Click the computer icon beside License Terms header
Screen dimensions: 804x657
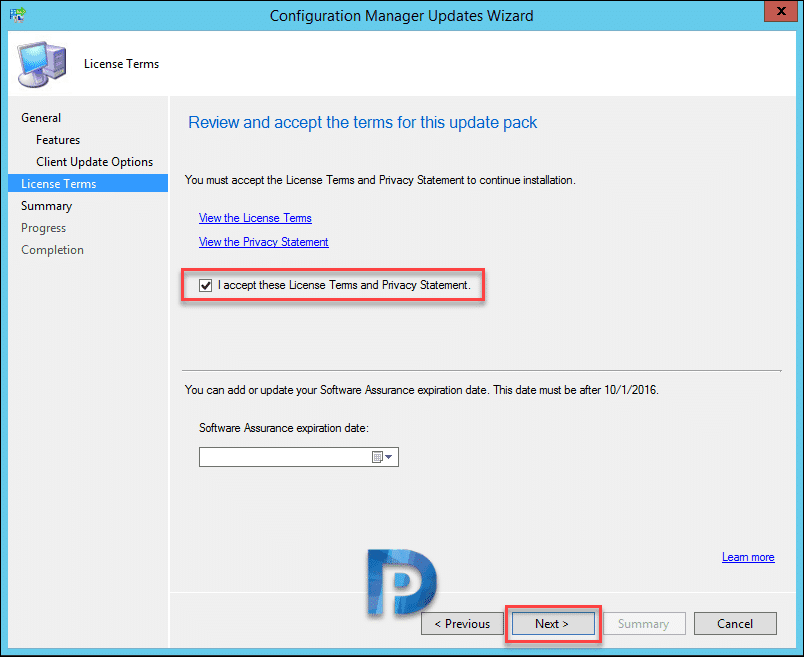[x=42, y=64]
